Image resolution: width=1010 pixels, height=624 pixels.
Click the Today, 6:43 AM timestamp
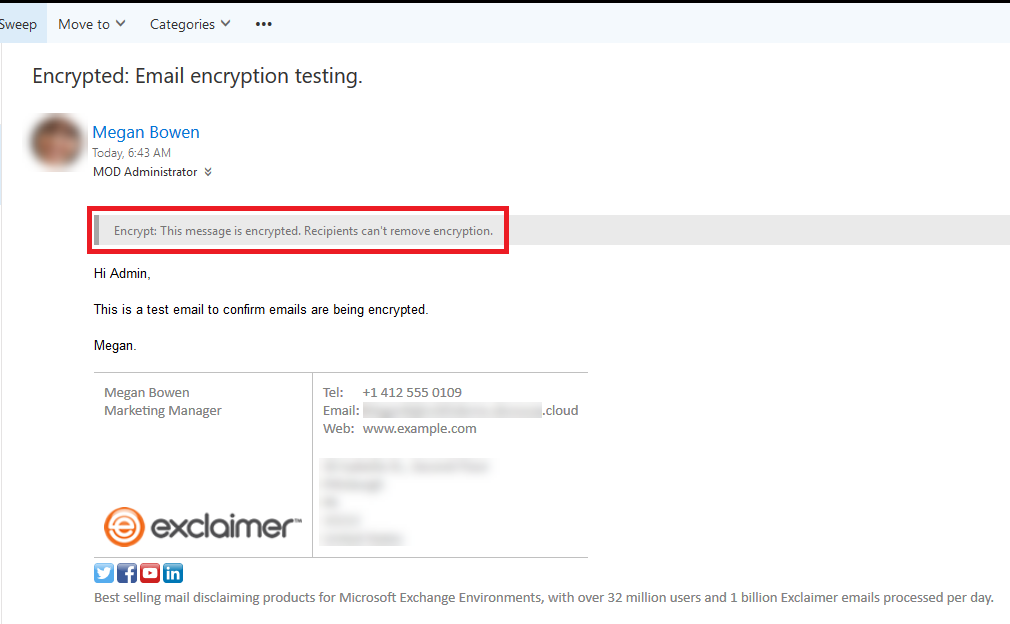[x=131, y=153]
